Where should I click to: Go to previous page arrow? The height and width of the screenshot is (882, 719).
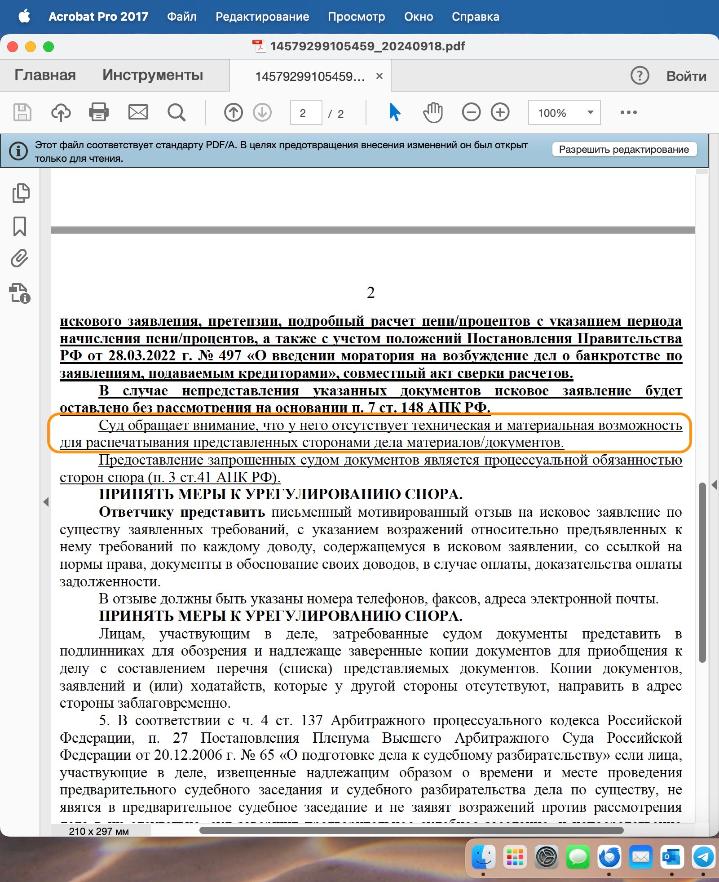(x=233, y=112)
